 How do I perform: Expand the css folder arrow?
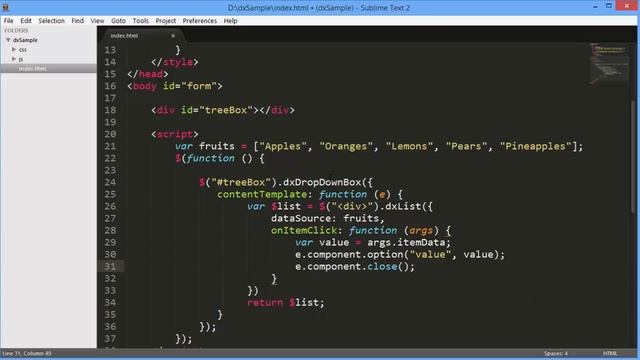tap(14, 49)
